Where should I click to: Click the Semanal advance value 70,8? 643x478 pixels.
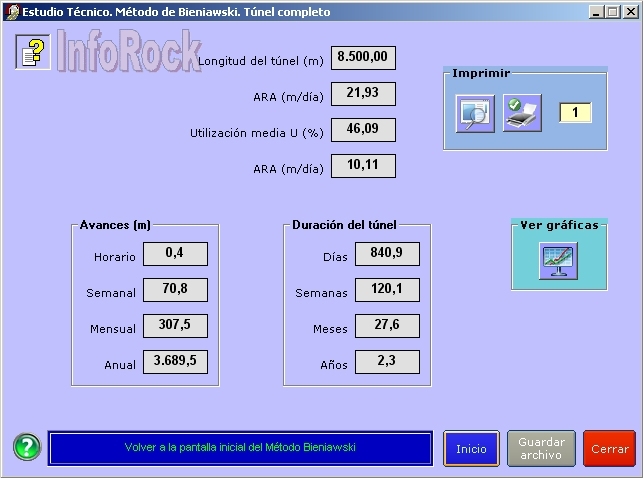pos(175,290)
